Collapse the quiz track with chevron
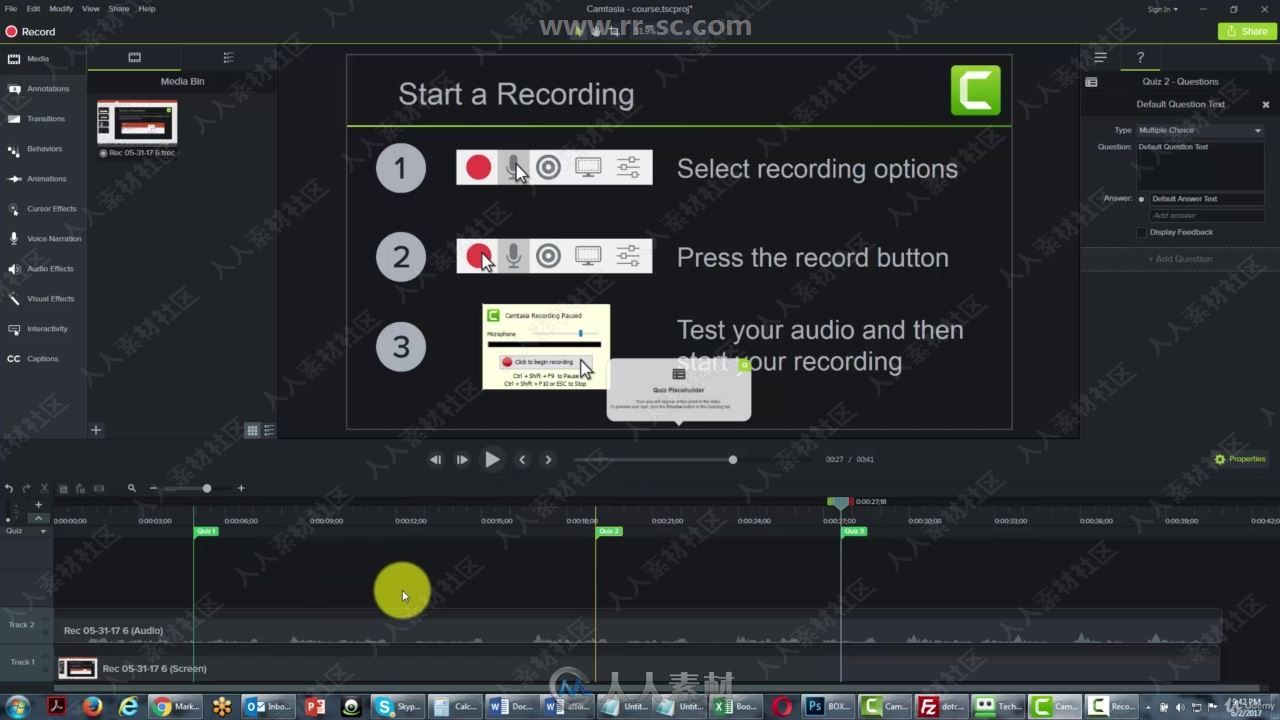1280x720 pixels. [x=39, y=518]
